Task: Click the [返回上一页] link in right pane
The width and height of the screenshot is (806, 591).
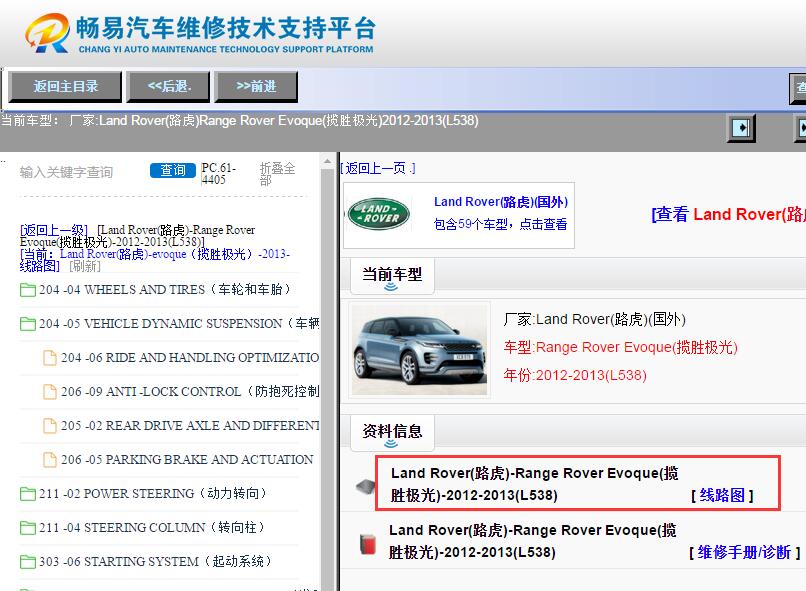Action: [x=378, y=168]
